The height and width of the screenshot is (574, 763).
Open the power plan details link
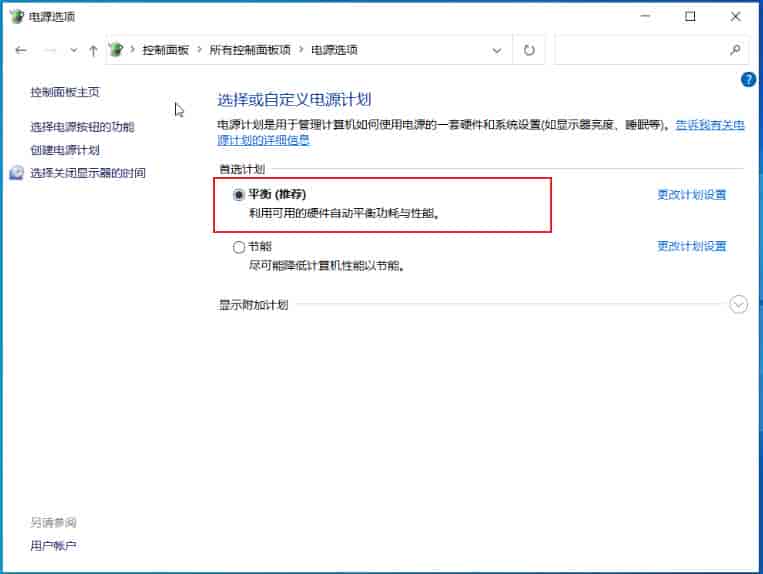click(x=481, y=132)
